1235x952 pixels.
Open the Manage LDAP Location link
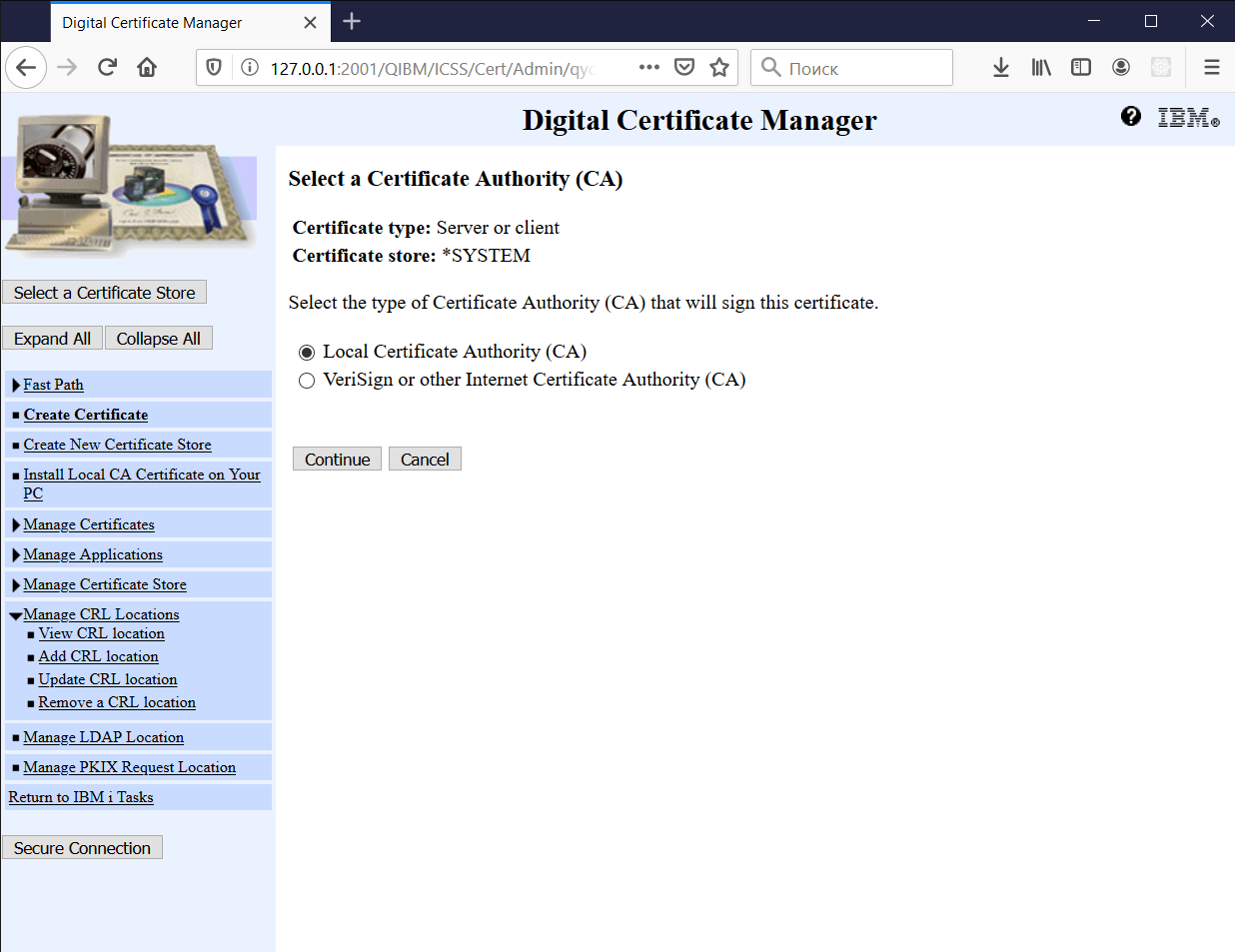[104, 737]
